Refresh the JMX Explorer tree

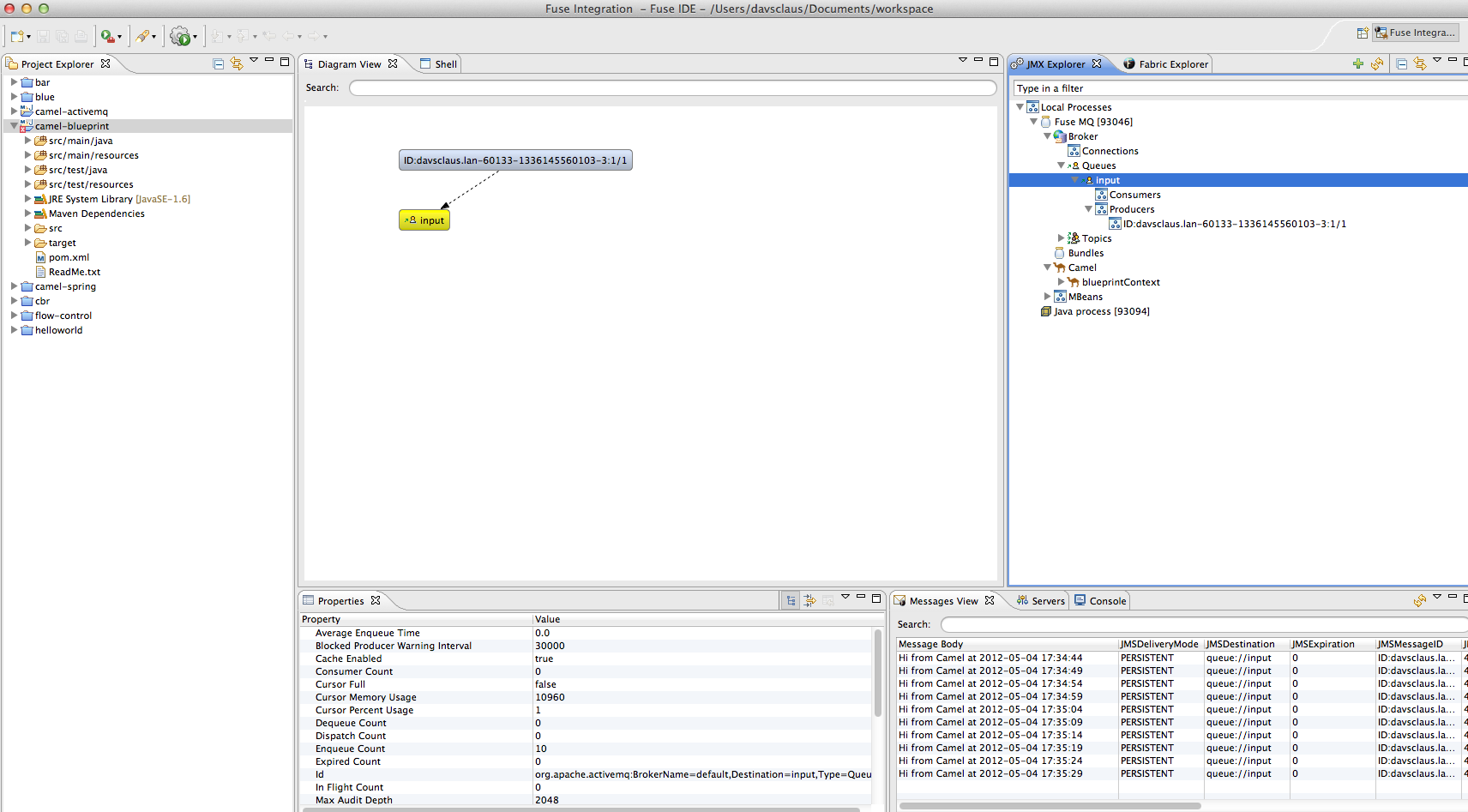[1377, 63]
